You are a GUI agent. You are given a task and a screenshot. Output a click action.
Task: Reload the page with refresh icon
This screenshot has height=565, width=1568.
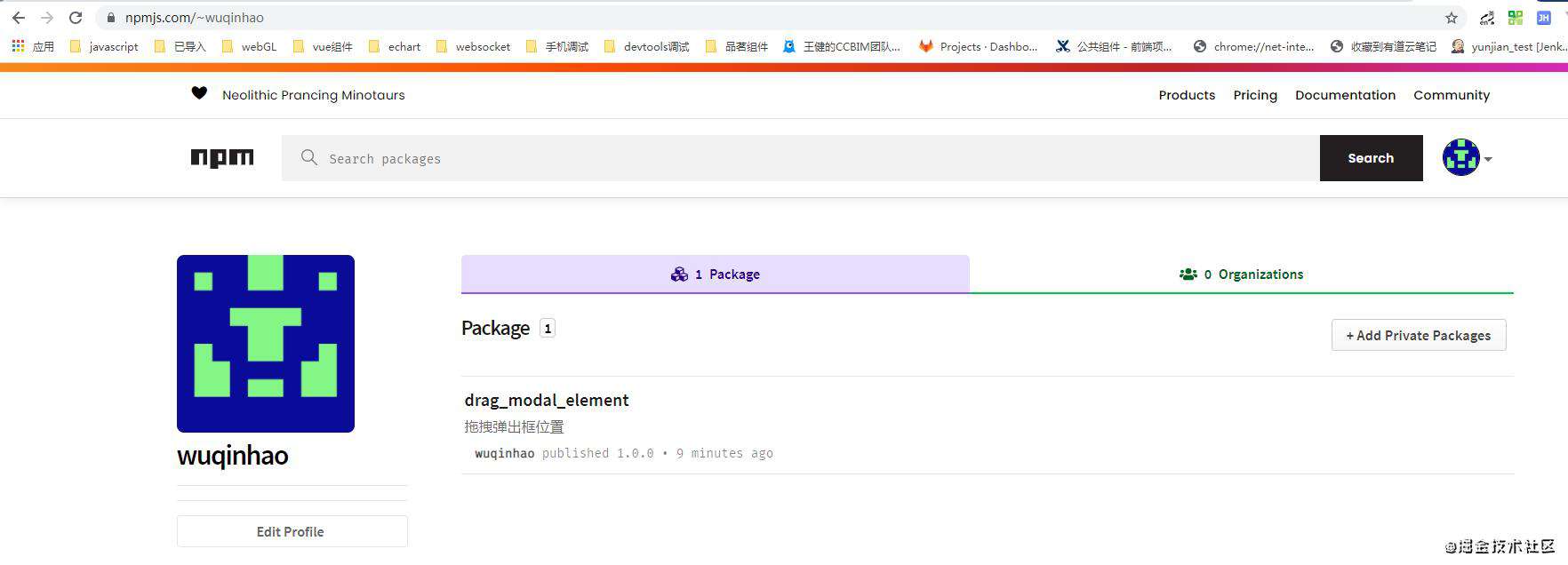[x=76, y=18]
